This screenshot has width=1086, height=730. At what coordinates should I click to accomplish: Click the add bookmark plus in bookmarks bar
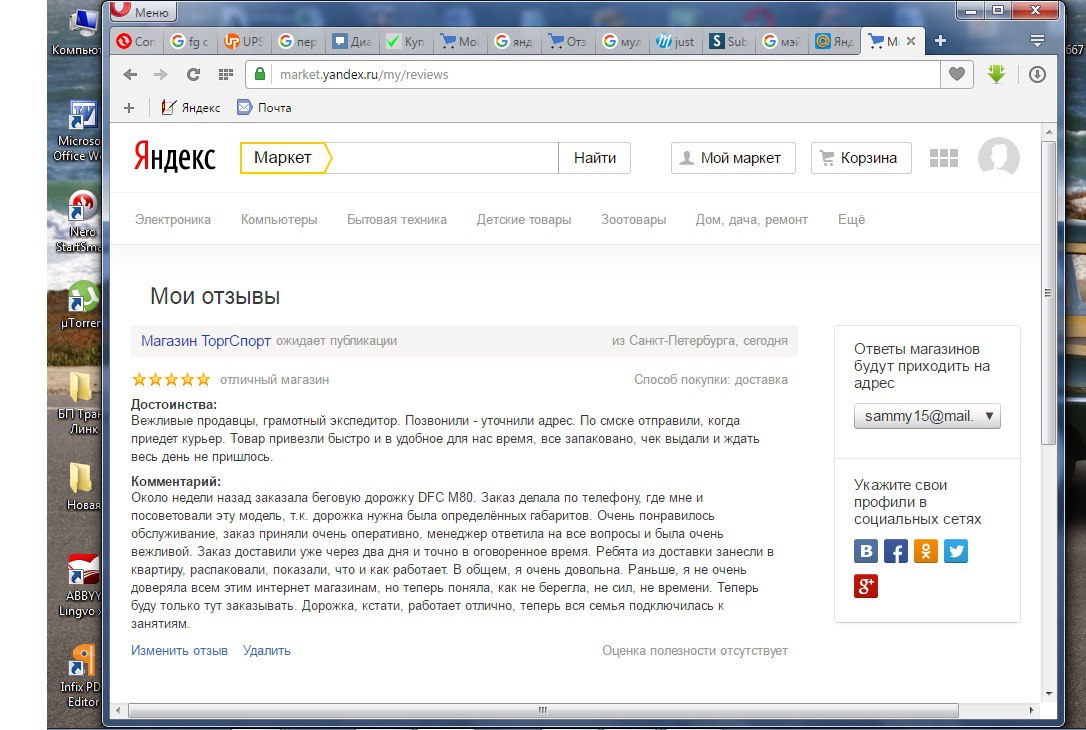(129, 107)
